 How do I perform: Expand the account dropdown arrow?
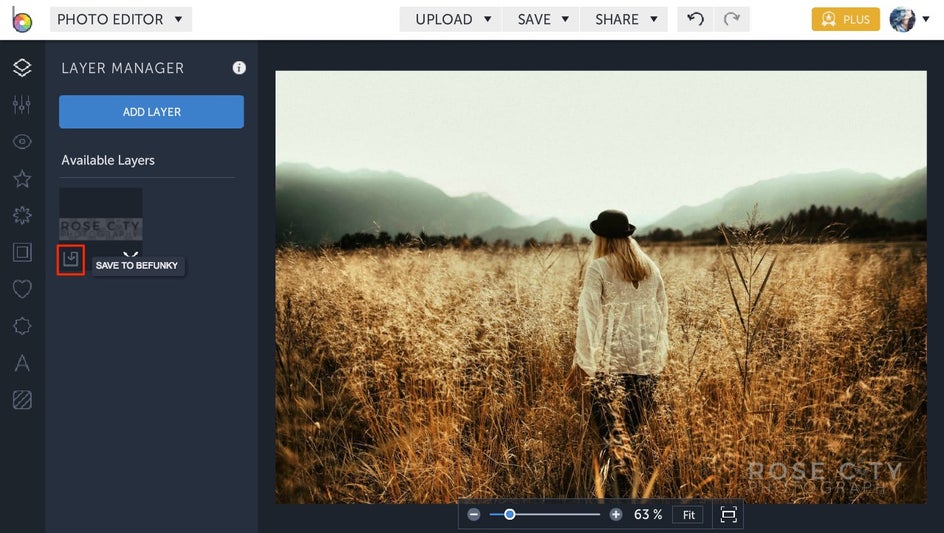point(926,19)
